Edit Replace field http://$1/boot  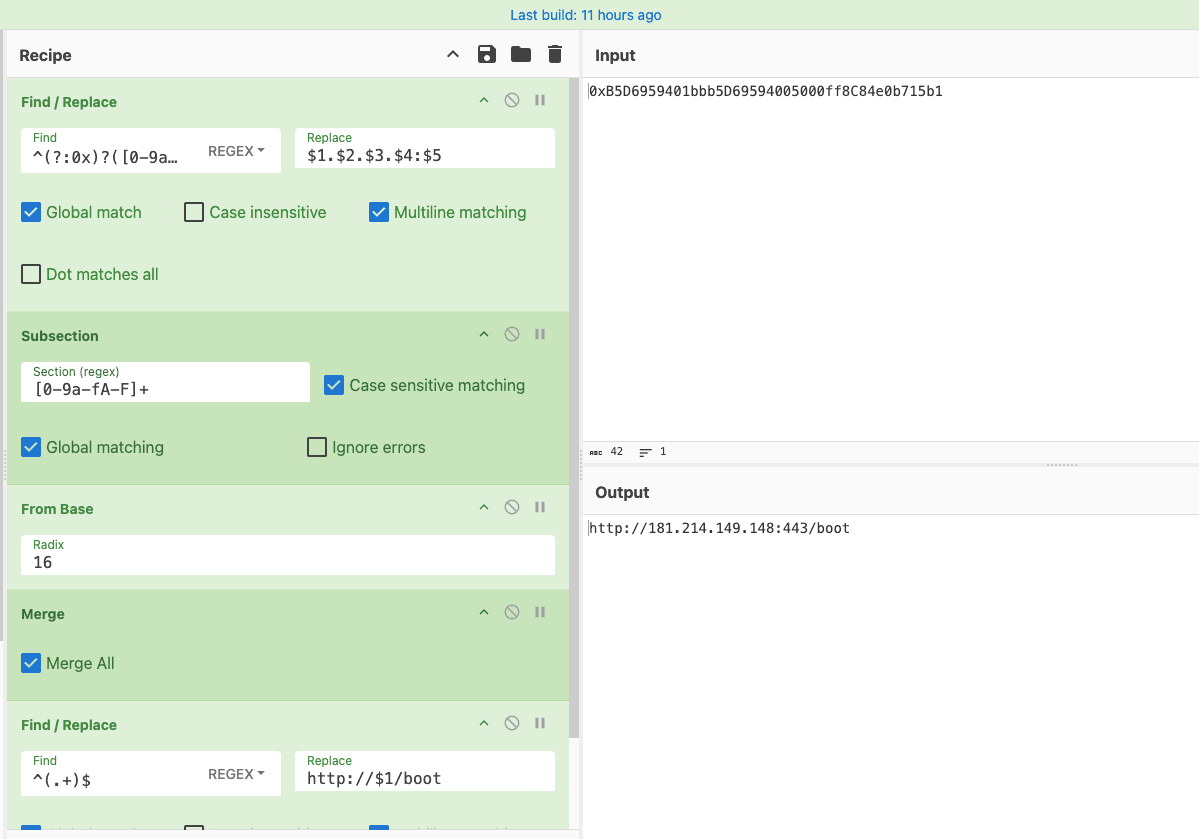(x=424, y=772)
